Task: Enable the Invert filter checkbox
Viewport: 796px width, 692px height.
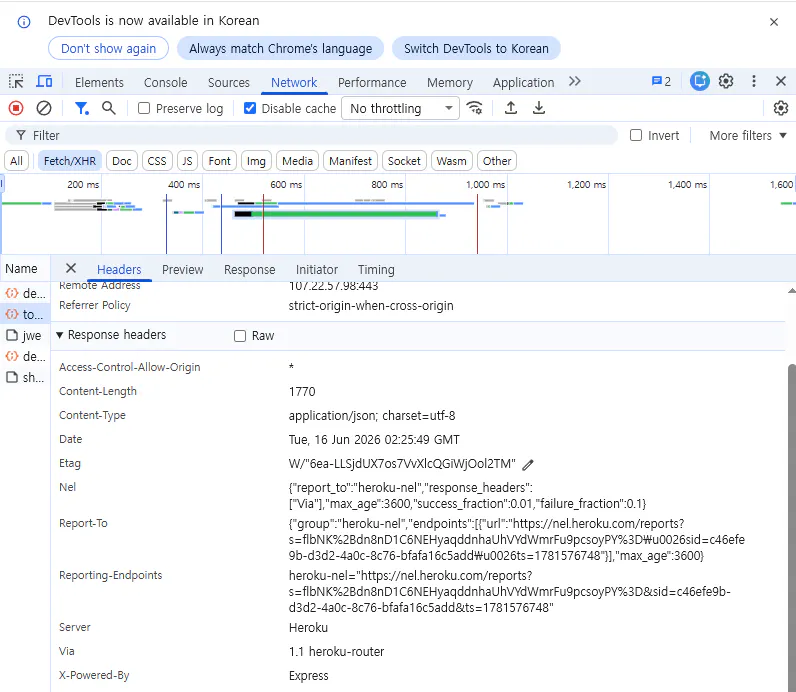Action: (x=636, y=135)
